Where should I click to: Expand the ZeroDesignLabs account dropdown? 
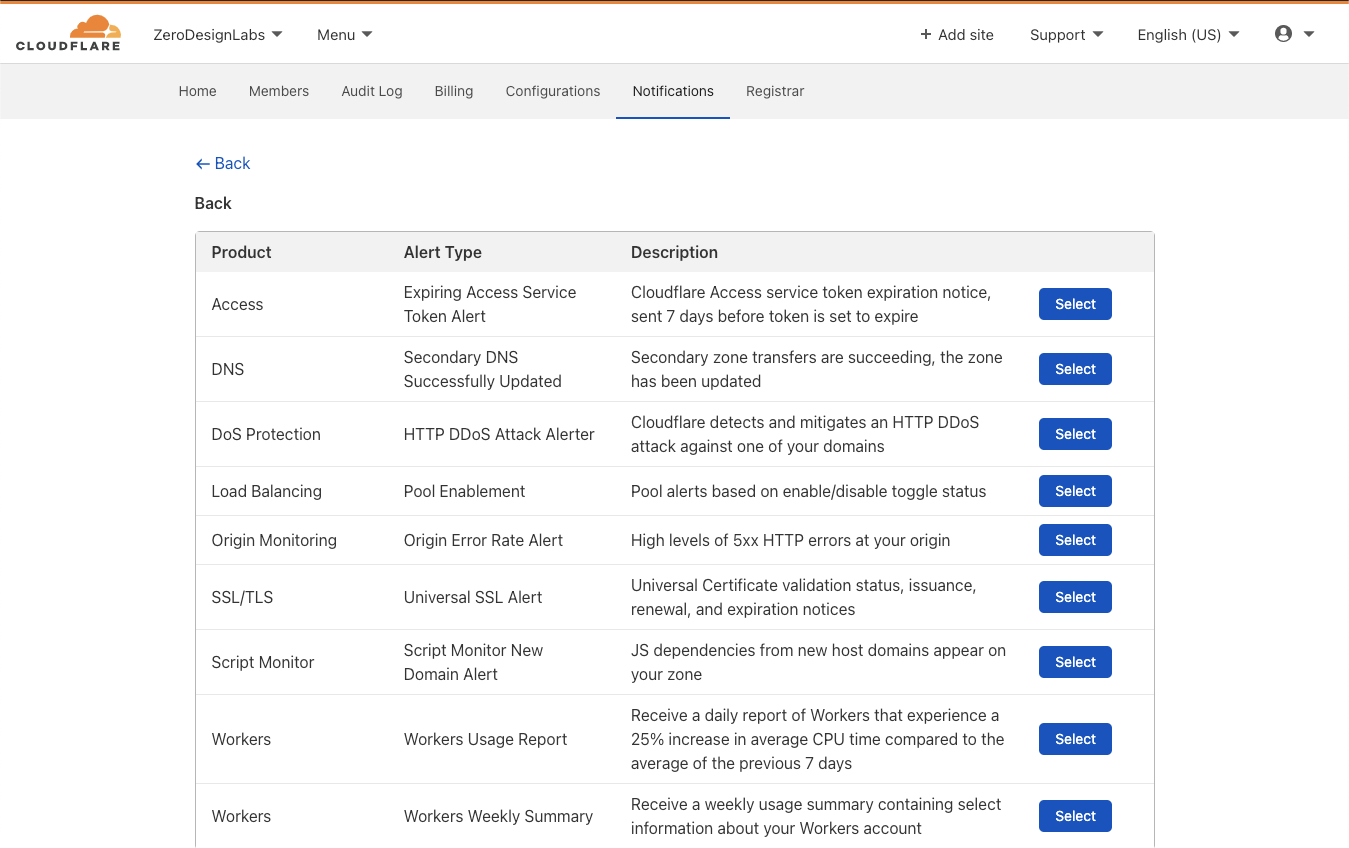tap(218, 35)
